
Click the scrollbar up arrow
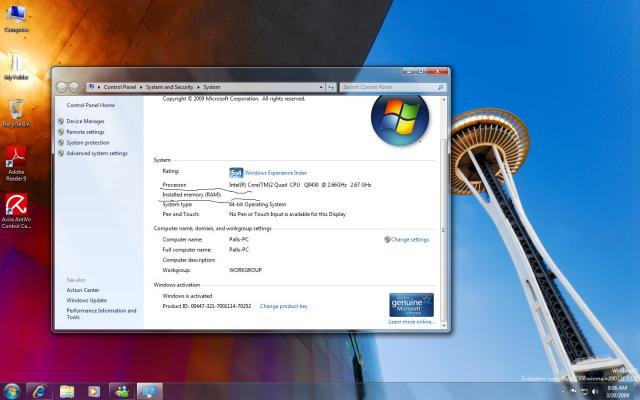444,99
